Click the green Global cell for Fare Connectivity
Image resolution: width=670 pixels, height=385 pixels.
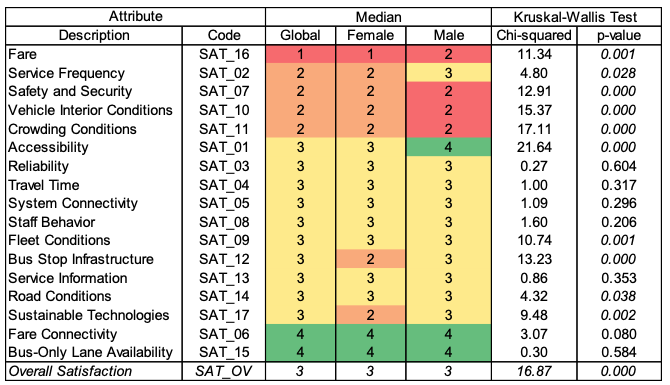coord(300,333)
